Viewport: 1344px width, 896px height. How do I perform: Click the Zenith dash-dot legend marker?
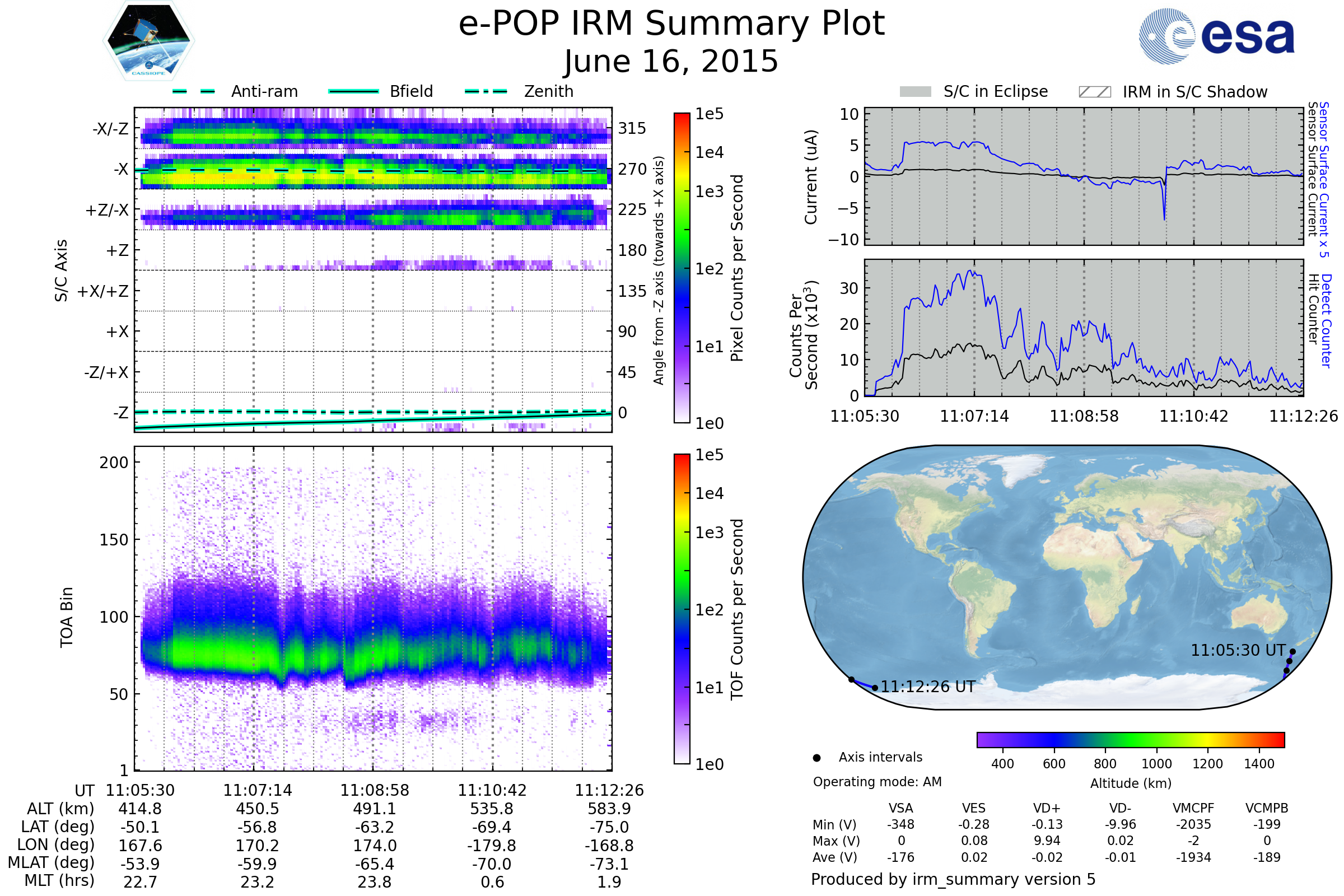click(x=486, y=91)
